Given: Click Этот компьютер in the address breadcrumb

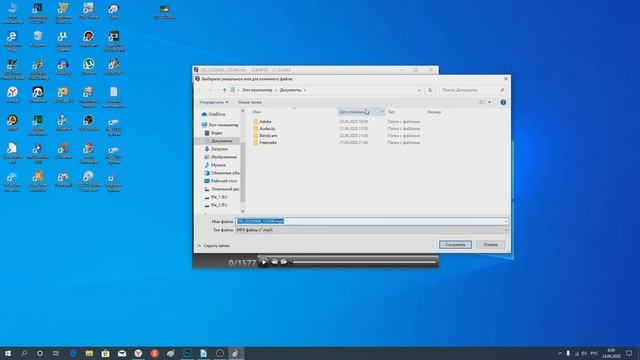Looking at the screenshot, I should point(257,90).
